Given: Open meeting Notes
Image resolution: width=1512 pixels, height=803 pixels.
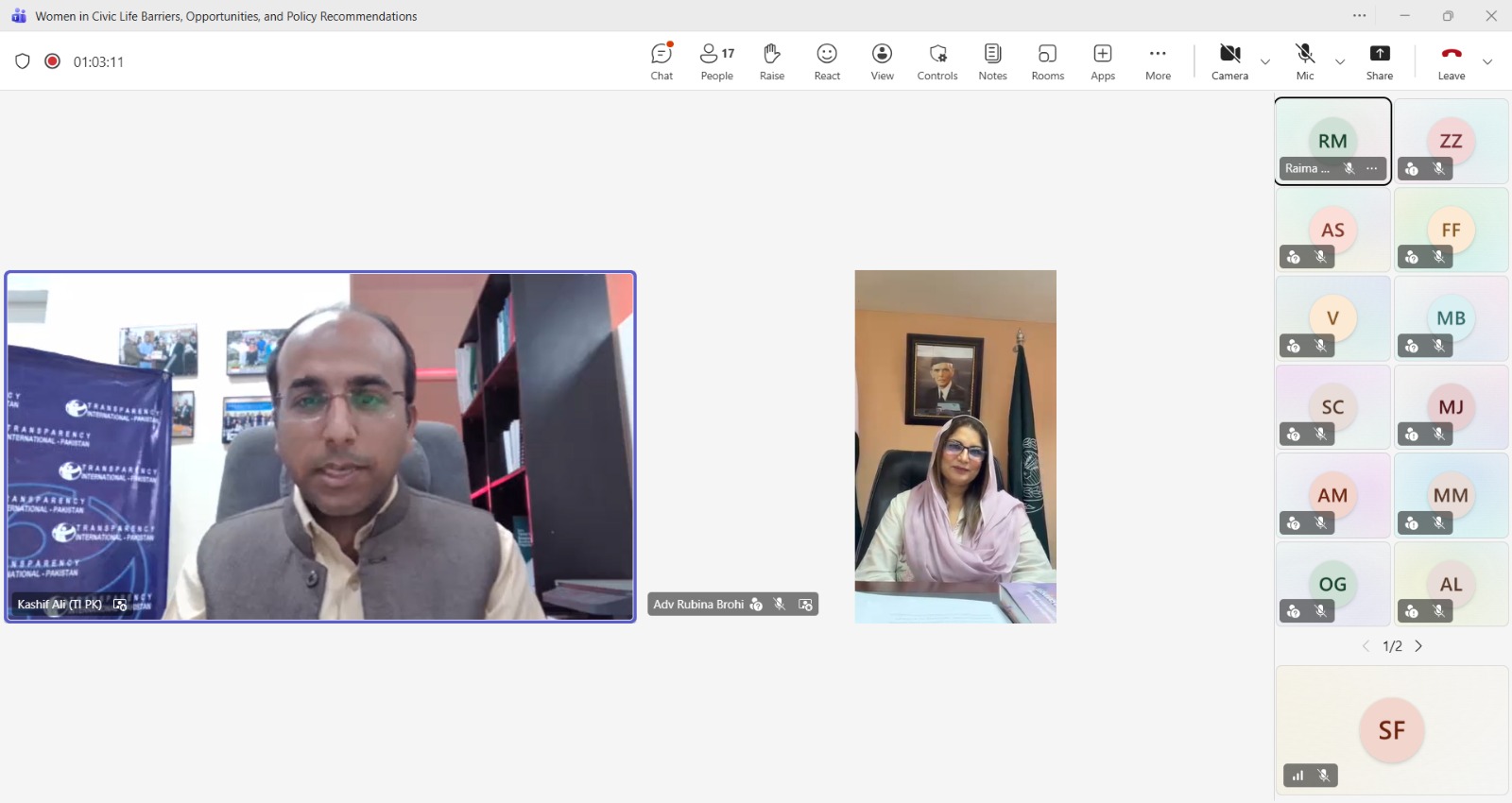Looking at the screenshot, I should pyautogui.click(x=992, y=61).
